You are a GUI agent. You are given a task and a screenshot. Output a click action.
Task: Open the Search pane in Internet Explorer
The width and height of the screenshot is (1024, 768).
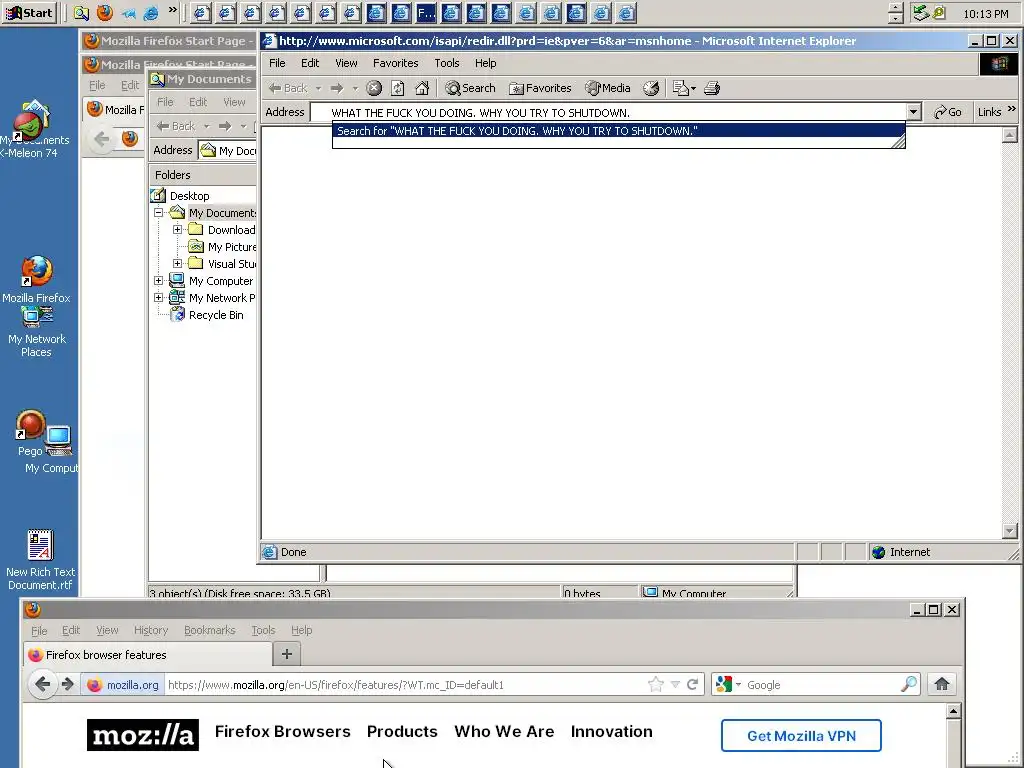470,88
